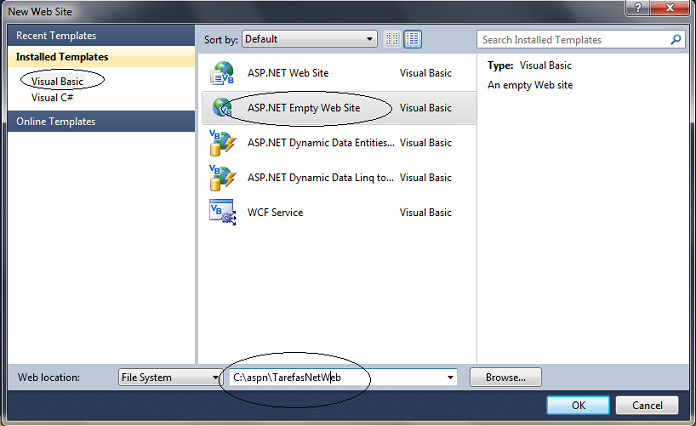Click the Dynamic Data Entities template icon
Viewport: 696px width, 426px height.
click(222, 143)
